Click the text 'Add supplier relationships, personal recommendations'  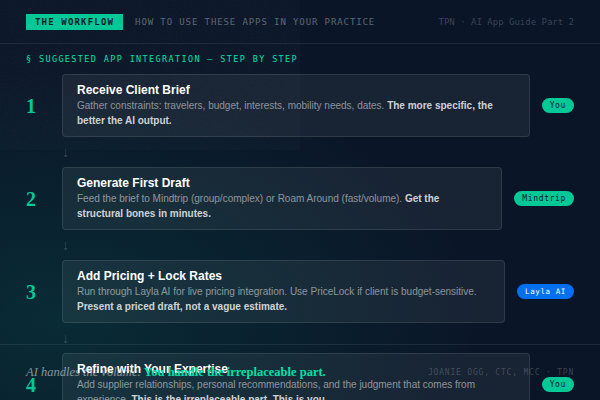point(202,384)
